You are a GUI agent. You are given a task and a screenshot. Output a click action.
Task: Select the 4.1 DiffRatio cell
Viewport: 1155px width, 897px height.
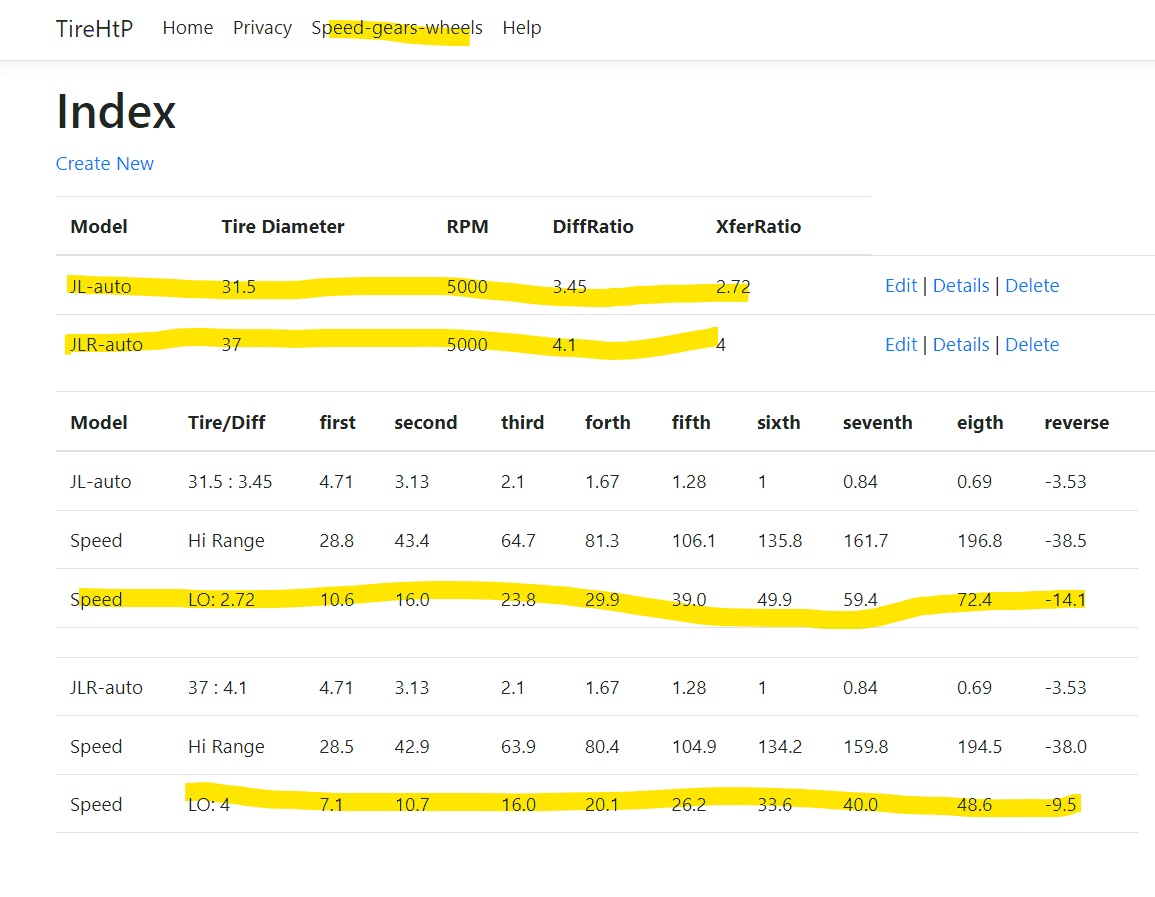coord(564,345)
